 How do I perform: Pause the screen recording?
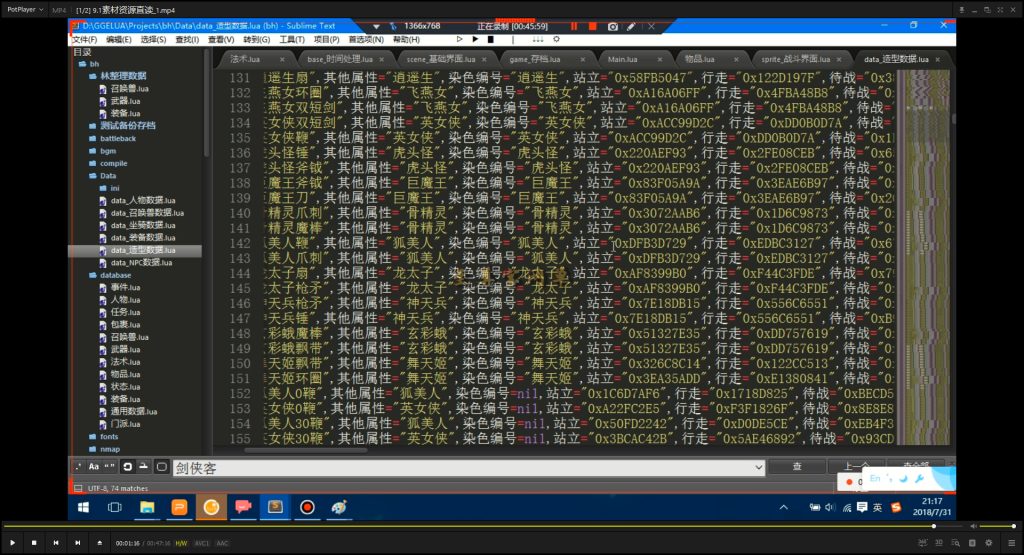[574, 27]
